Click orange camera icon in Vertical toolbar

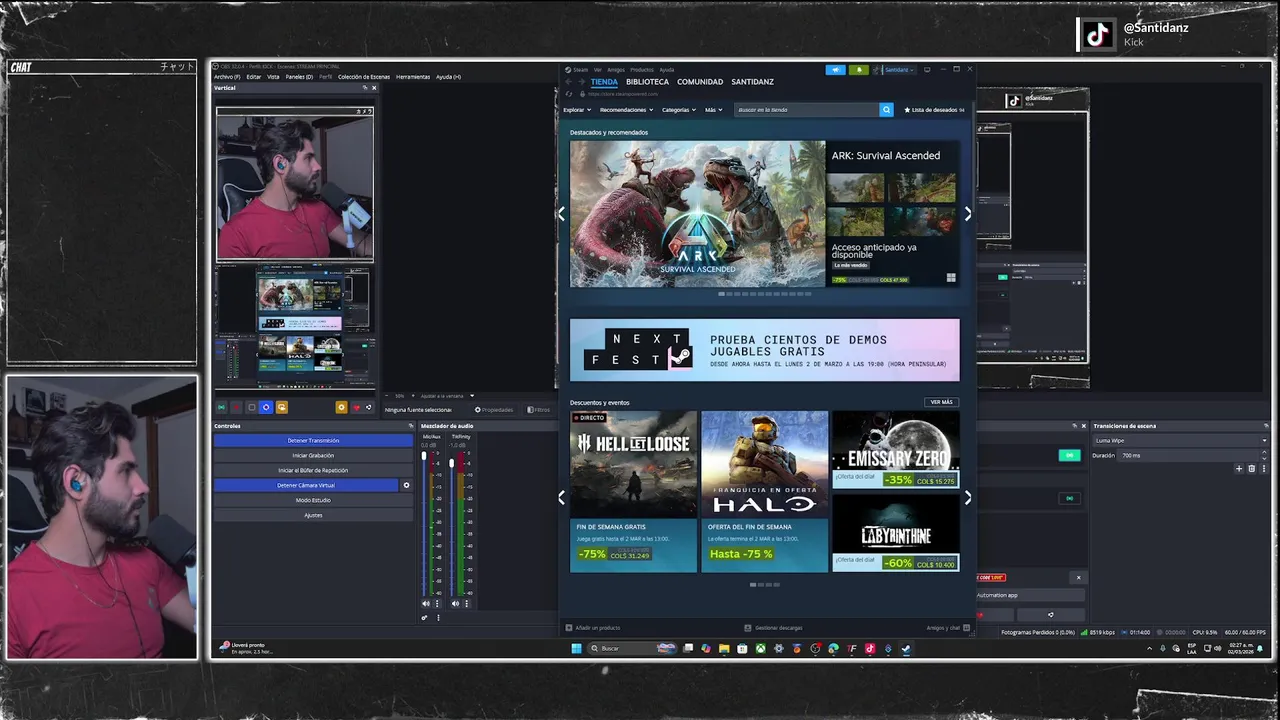[x=282, y=407]
